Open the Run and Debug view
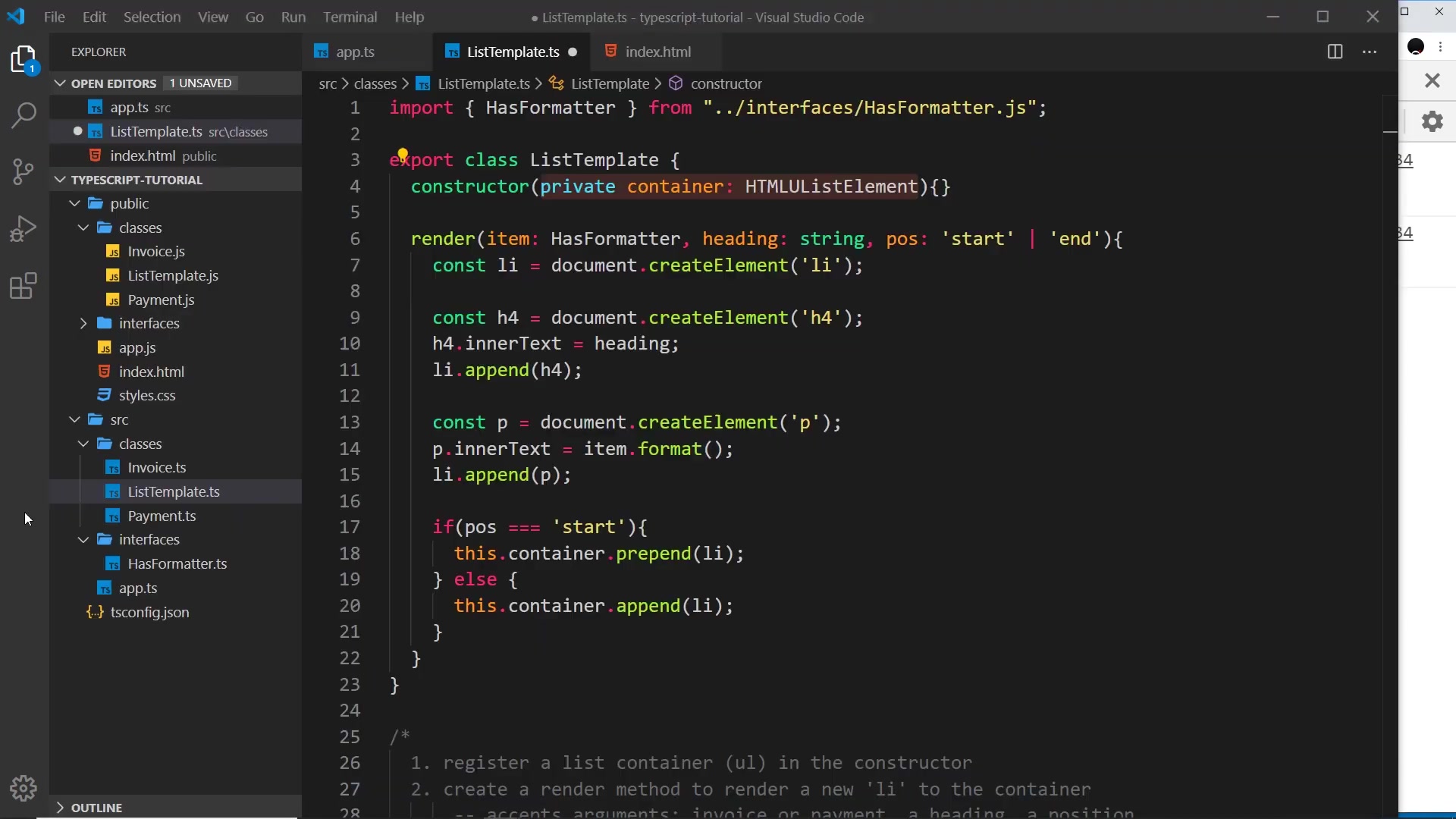 [24, 228]
